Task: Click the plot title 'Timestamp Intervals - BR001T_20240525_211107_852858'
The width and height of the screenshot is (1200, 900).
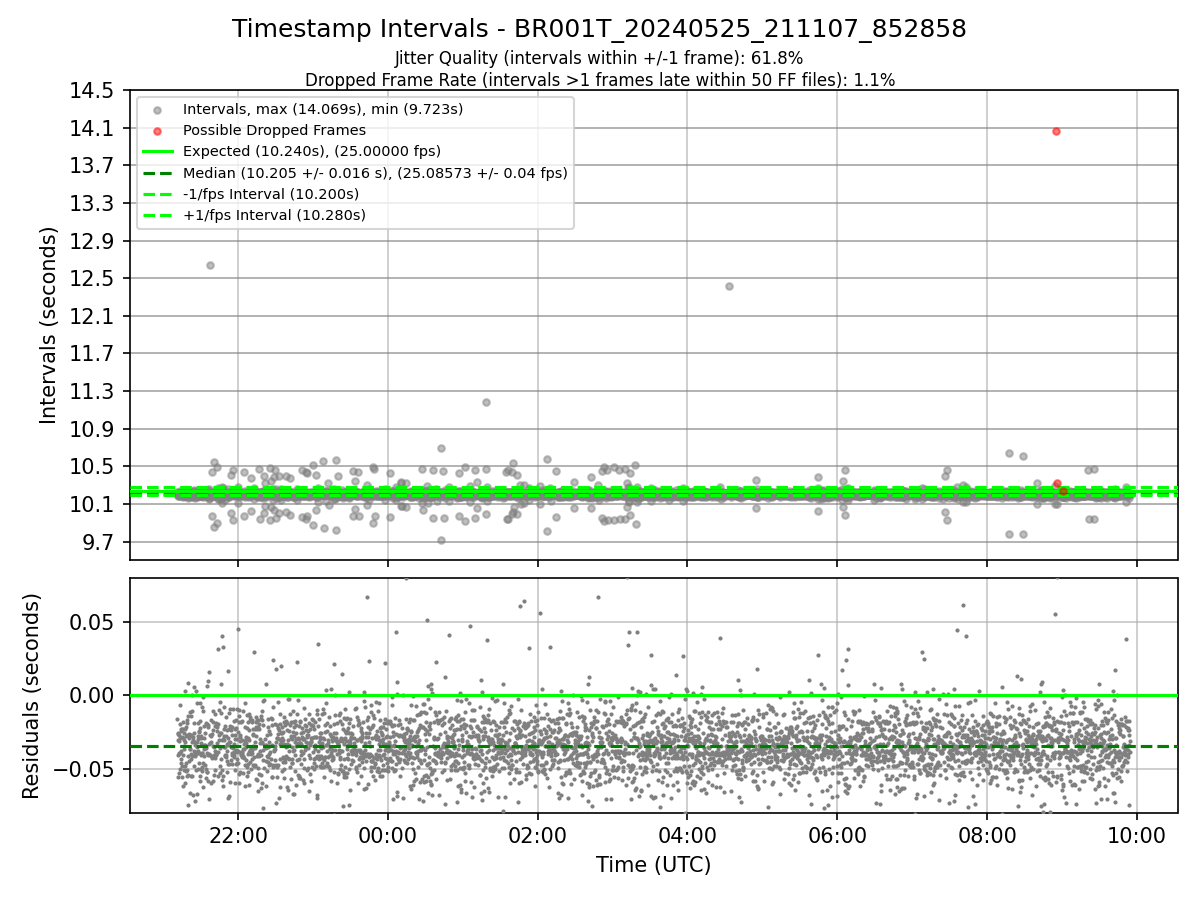Action: [x=599, y=29]
